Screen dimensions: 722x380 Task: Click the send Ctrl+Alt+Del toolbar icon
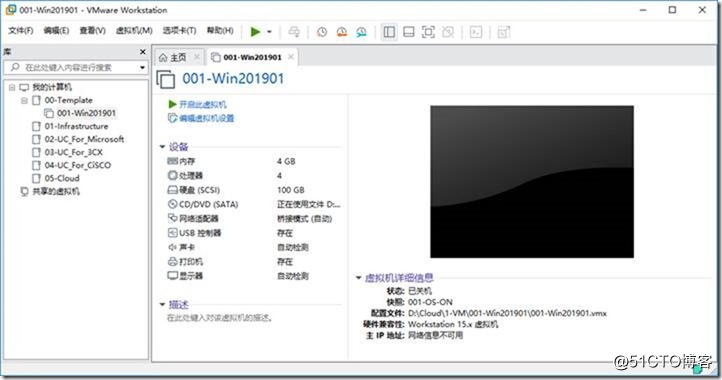294,32
